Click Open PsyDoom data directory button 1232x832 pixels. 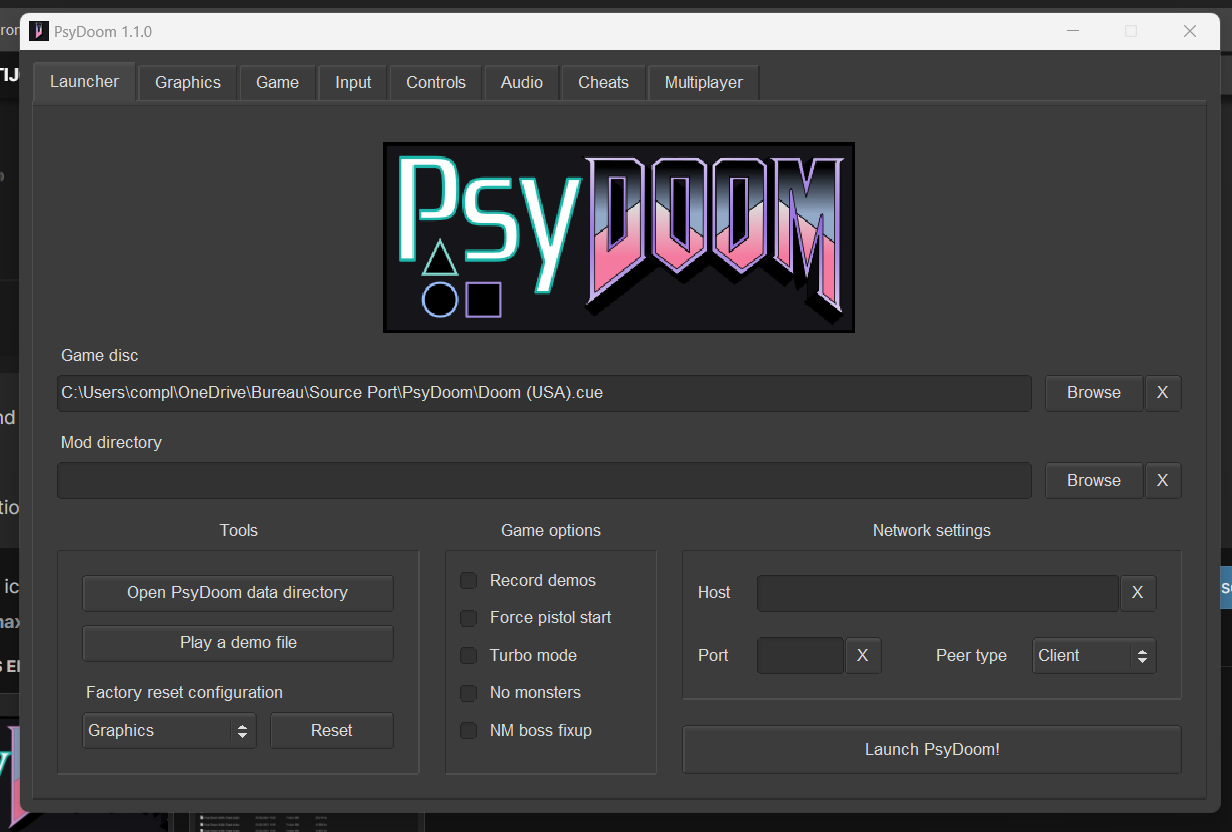[238, 593]
